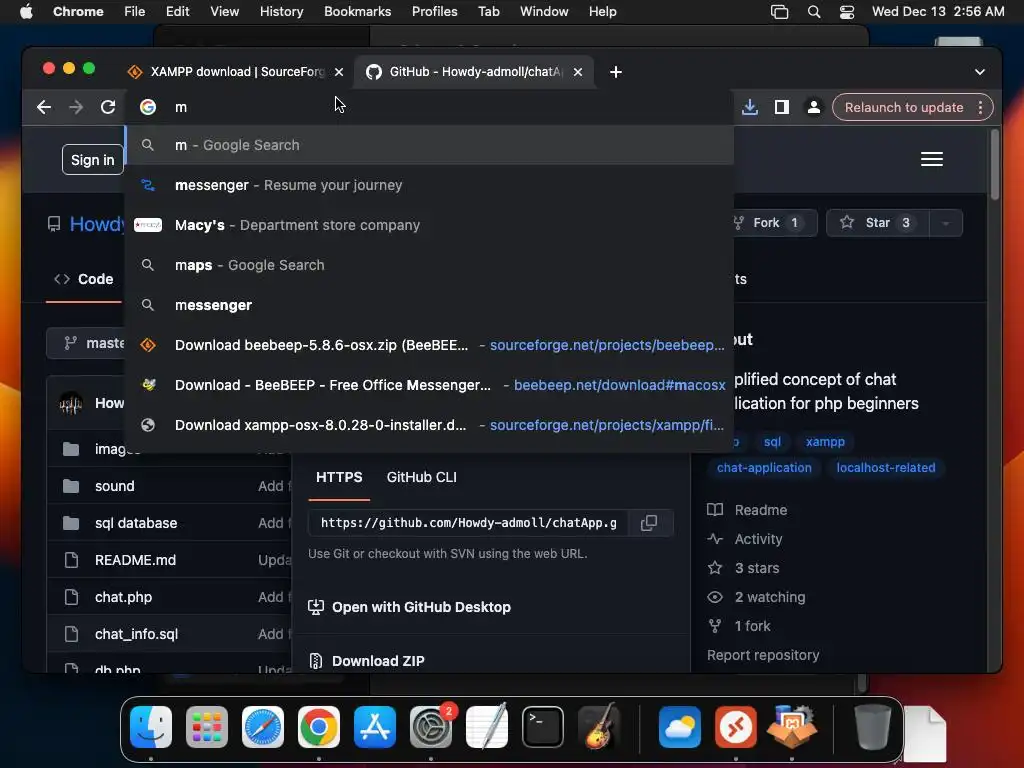Reload the page with the refresh icon

point(108,107)
